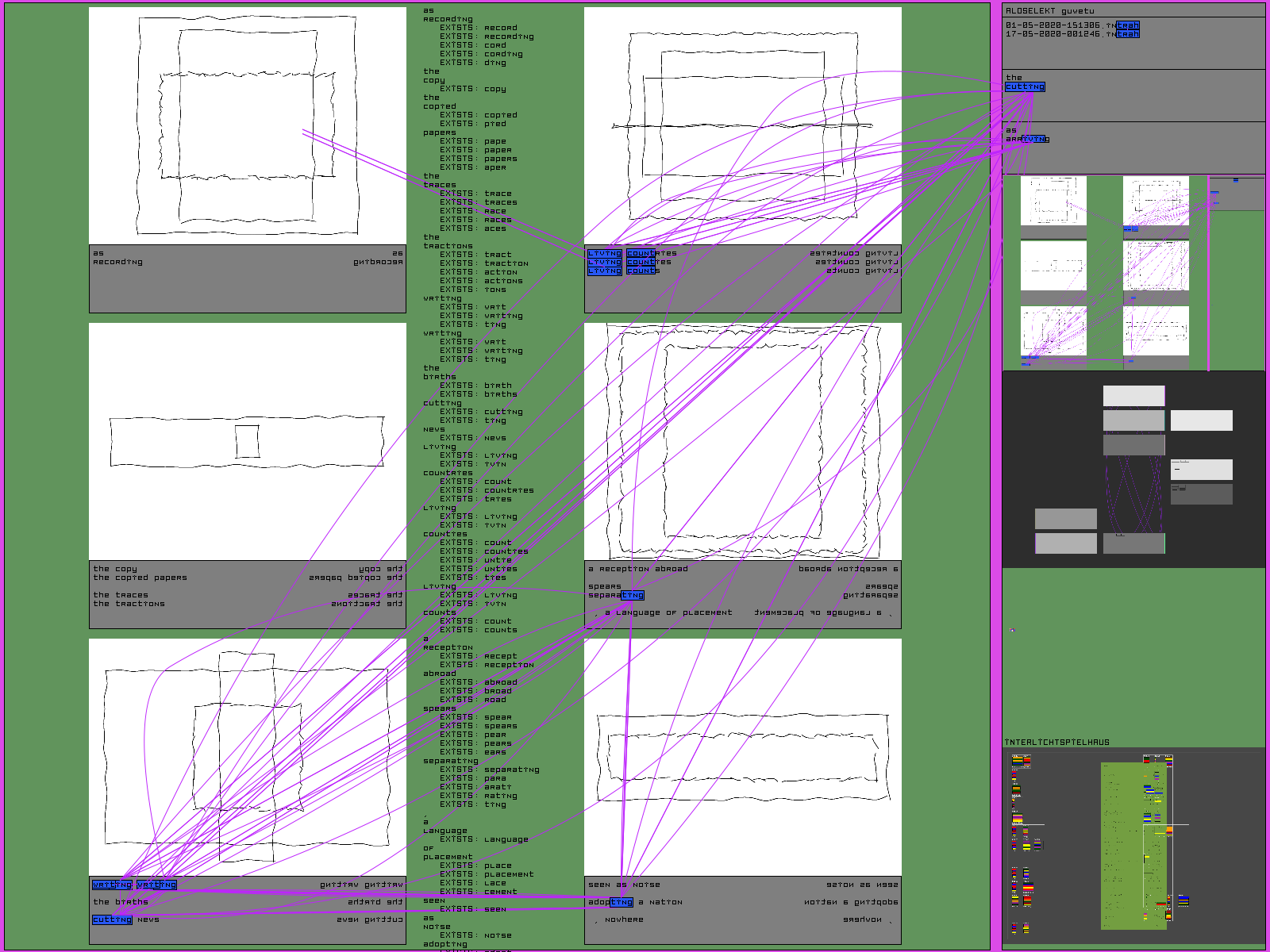Click highlighted 'cutting' in 'cutting news' caption
The width and height of the screenshot is (1270, 952).
click(x=112, y=919)
